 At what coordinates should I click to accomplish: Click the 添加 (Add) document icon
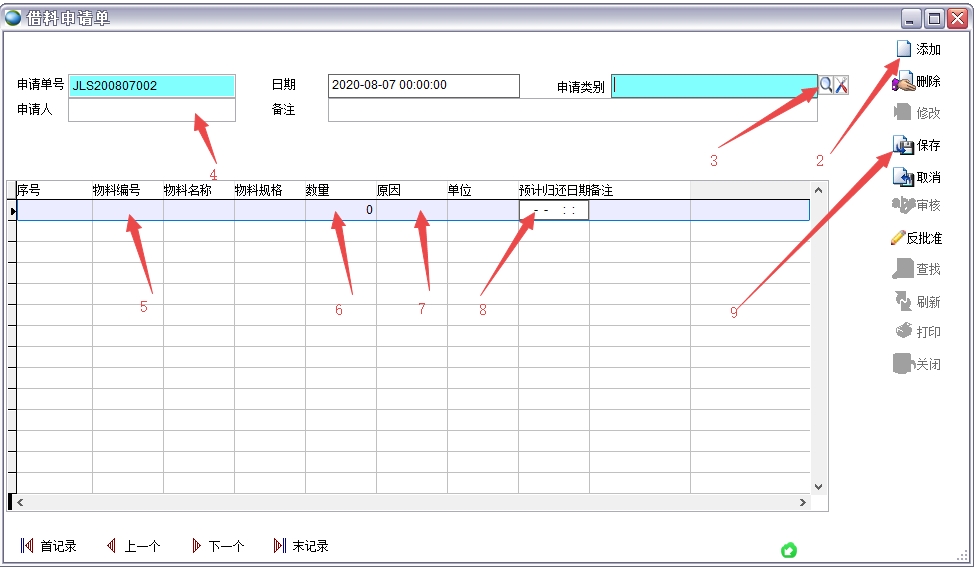point(903,49)
